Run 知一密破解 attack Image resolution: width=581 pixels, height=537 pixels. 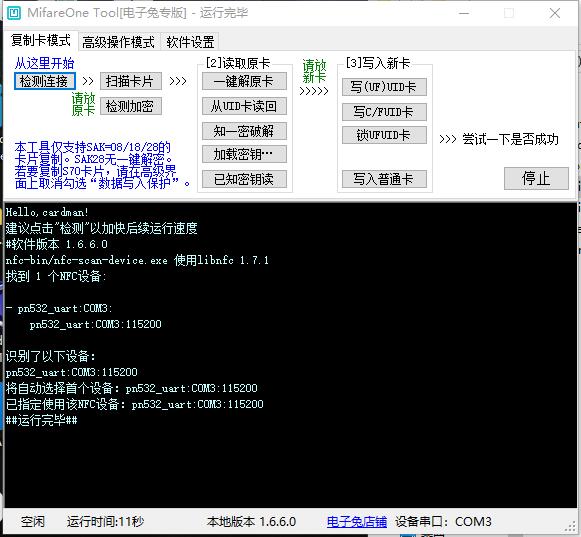click(x=244, y=131)
